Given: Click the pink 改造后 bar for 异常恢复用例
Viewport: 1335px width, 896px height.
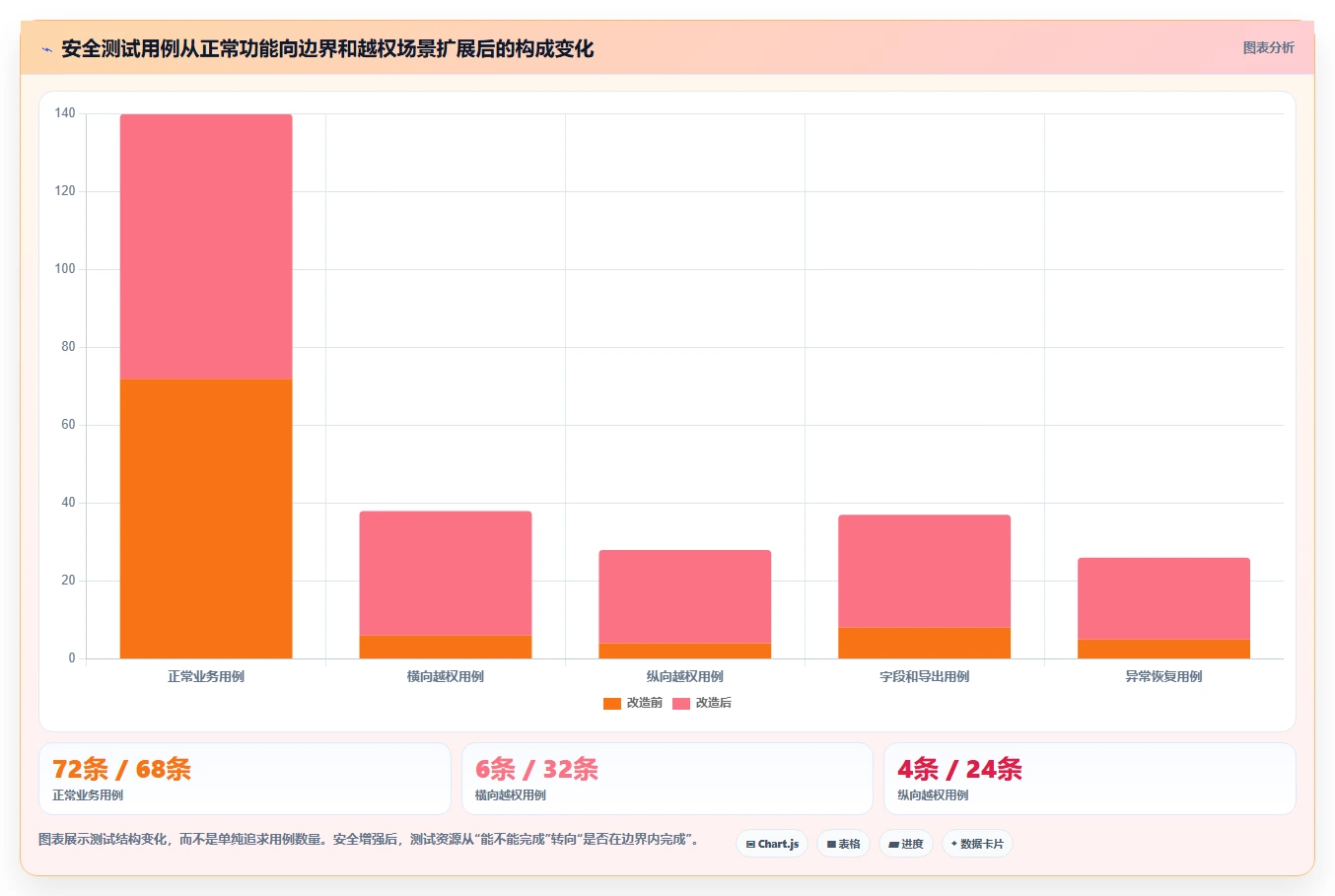Looking at the screenshot, I should pyautogui.click(x=1164, y=598).
